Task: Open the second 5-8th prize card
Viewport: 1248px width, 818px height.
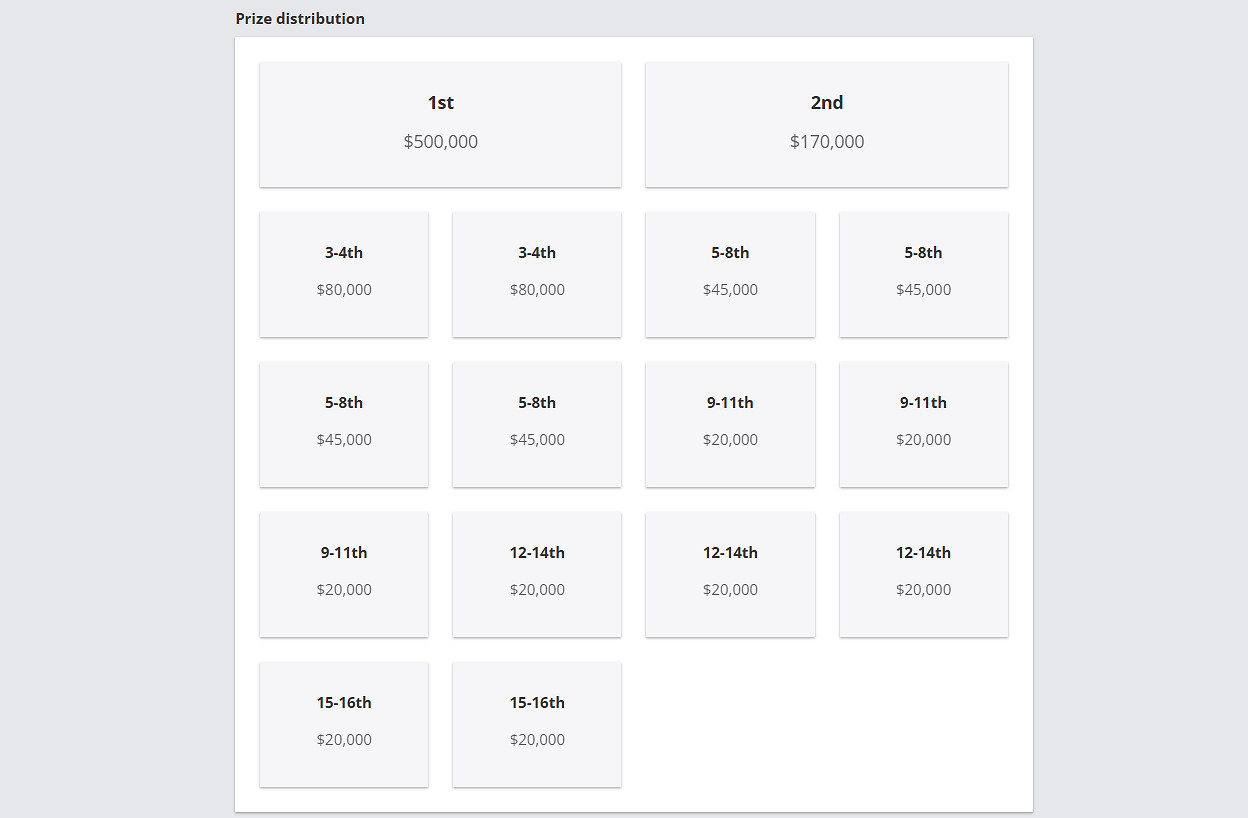Action: coord(923,274)
